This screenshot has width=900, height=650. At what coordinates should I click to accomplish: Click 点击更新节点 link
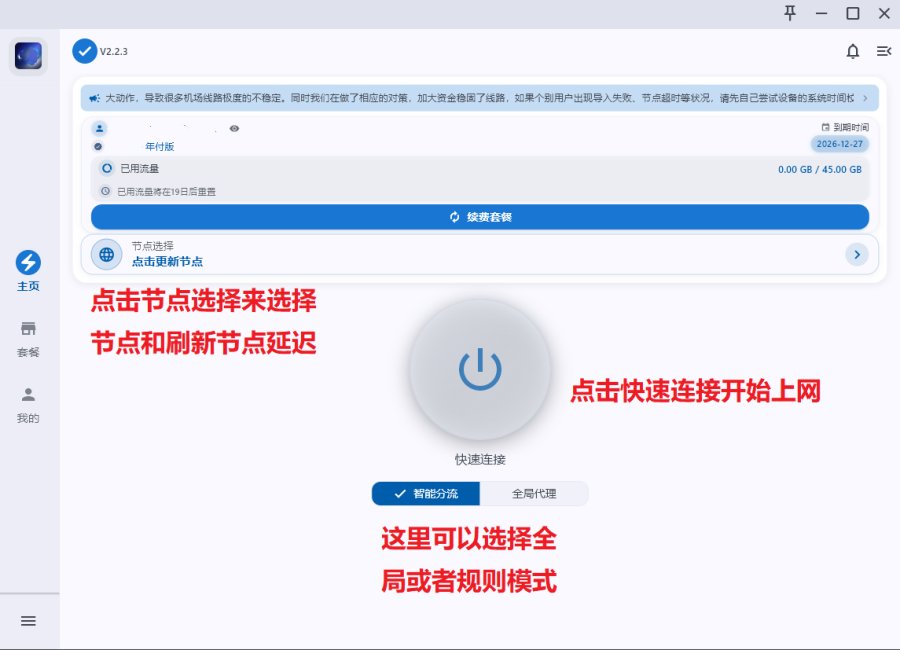click(x=167, y=262)
